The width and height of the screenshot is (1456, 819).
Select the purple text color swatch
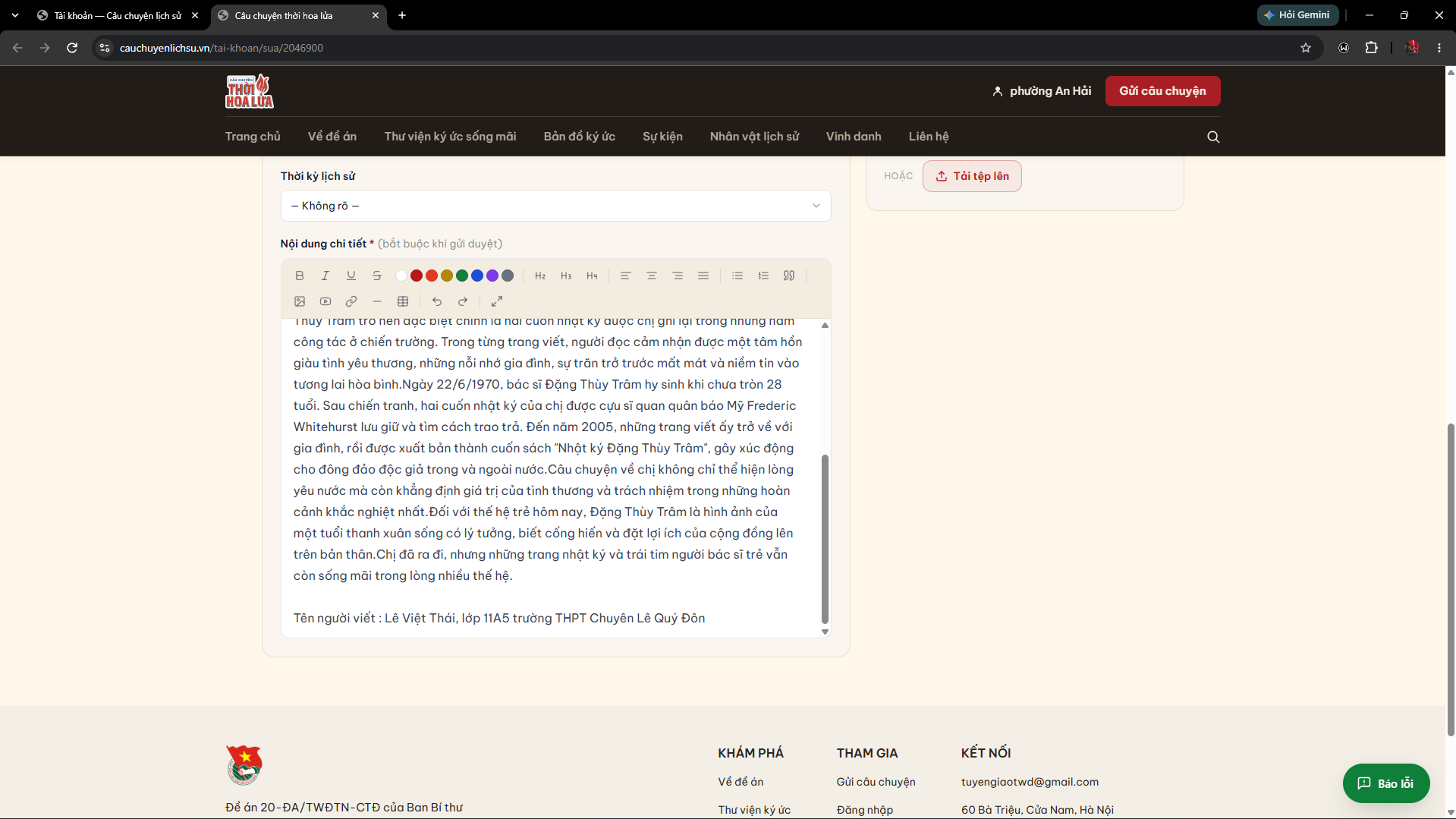tap(492, 276)
